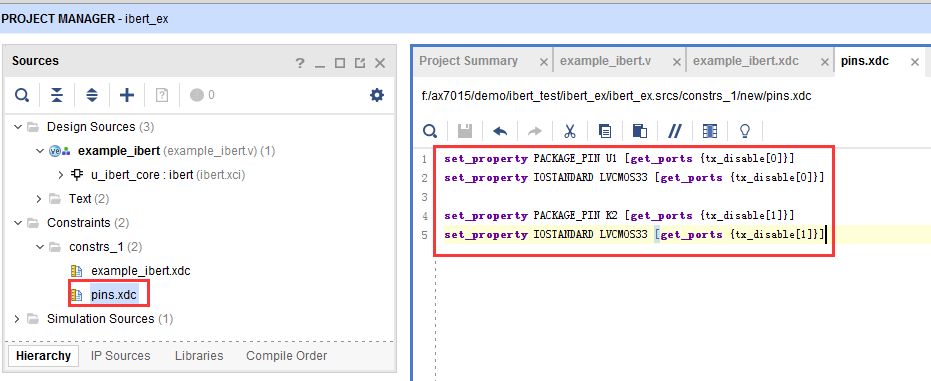Expand the Simulation Sources folder
This screenshot has width=931, height=381.
point(18,319)
